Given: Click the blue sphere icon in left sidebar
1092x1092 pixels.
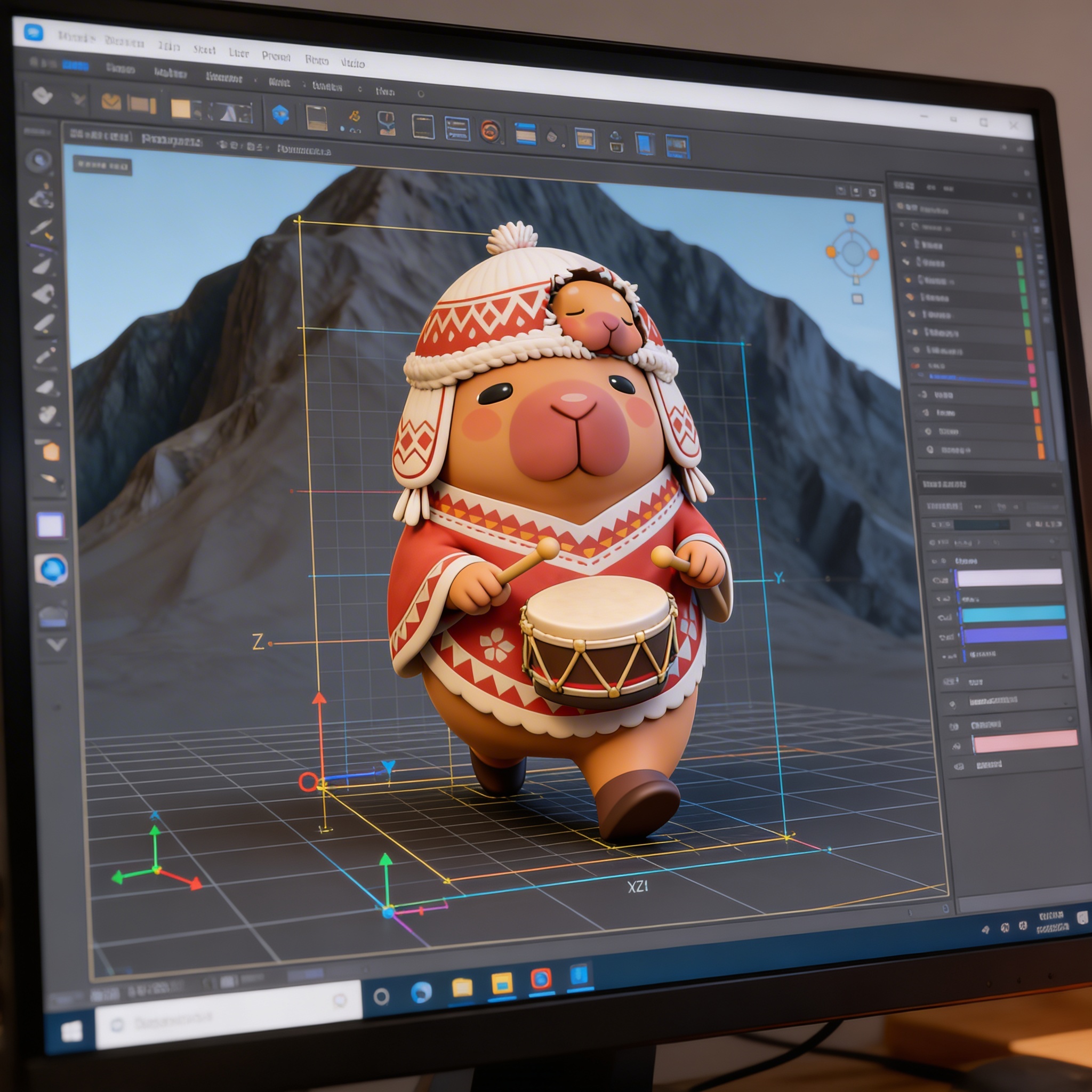Looking at the screenshot, I should (x=53, y=569).
